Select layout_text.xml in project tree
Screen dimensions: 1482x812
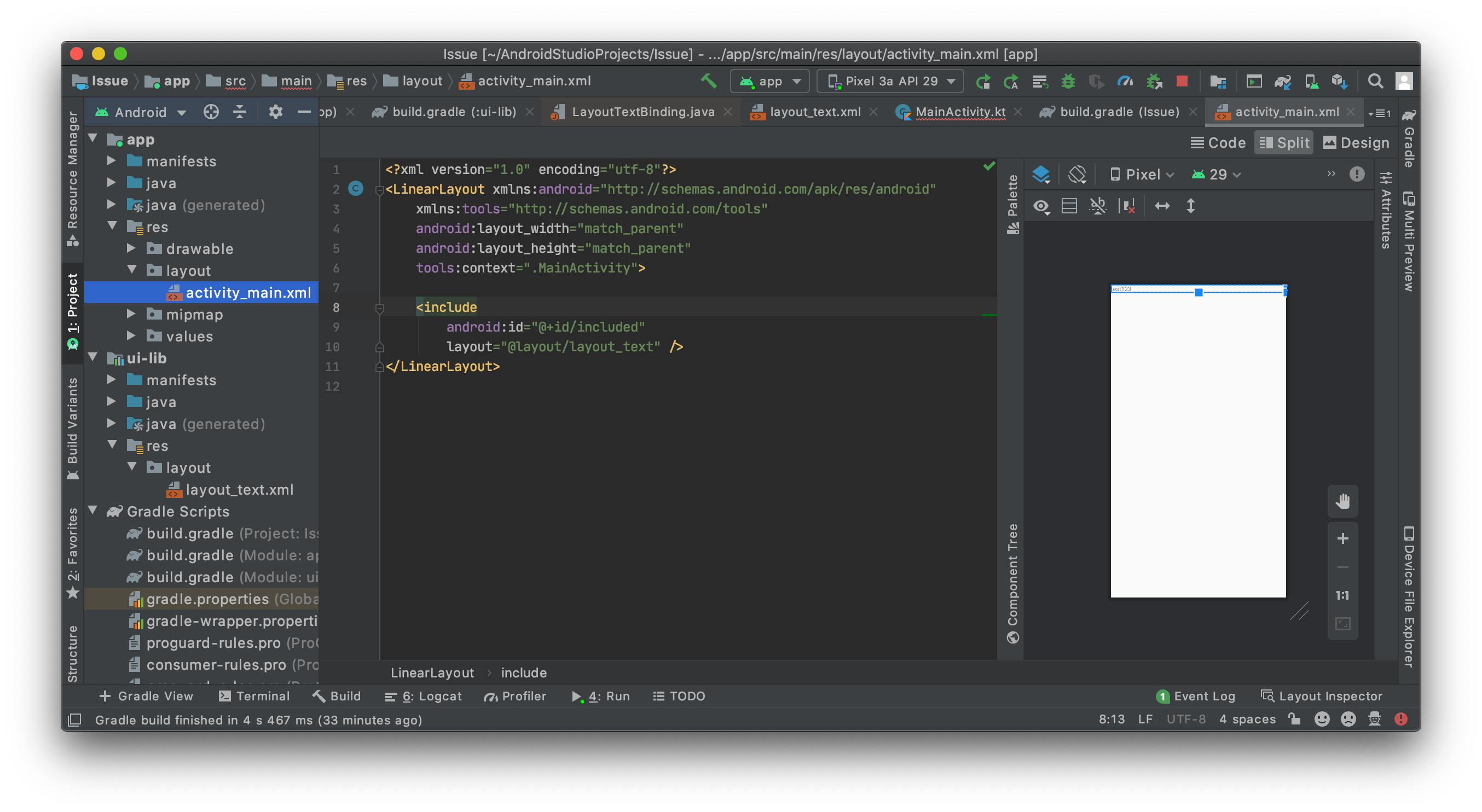tap(239, 489)
